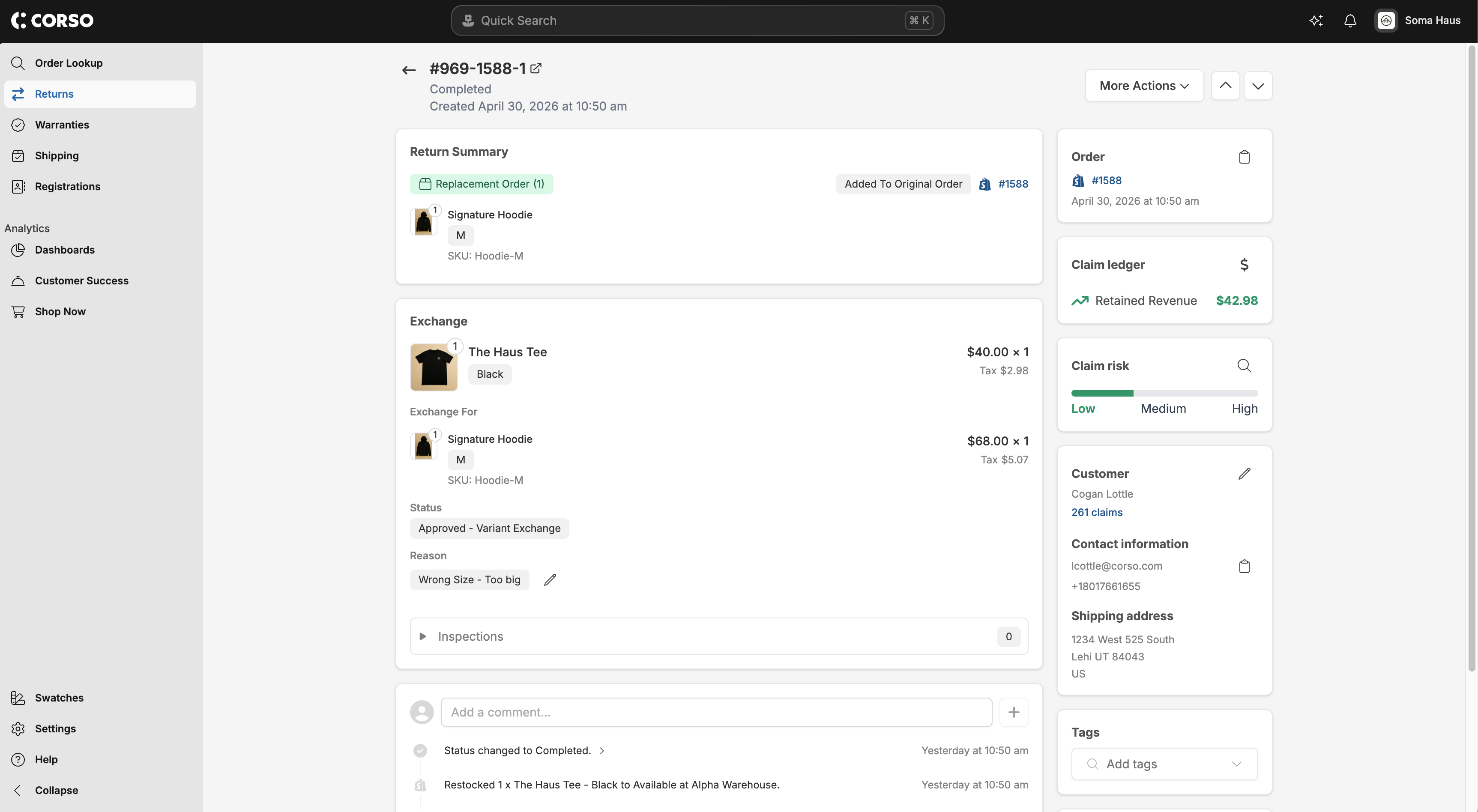Click the Shopify icon beside #1588 in Return Summary
The image size is (1478, 812).
click(984, 184)
